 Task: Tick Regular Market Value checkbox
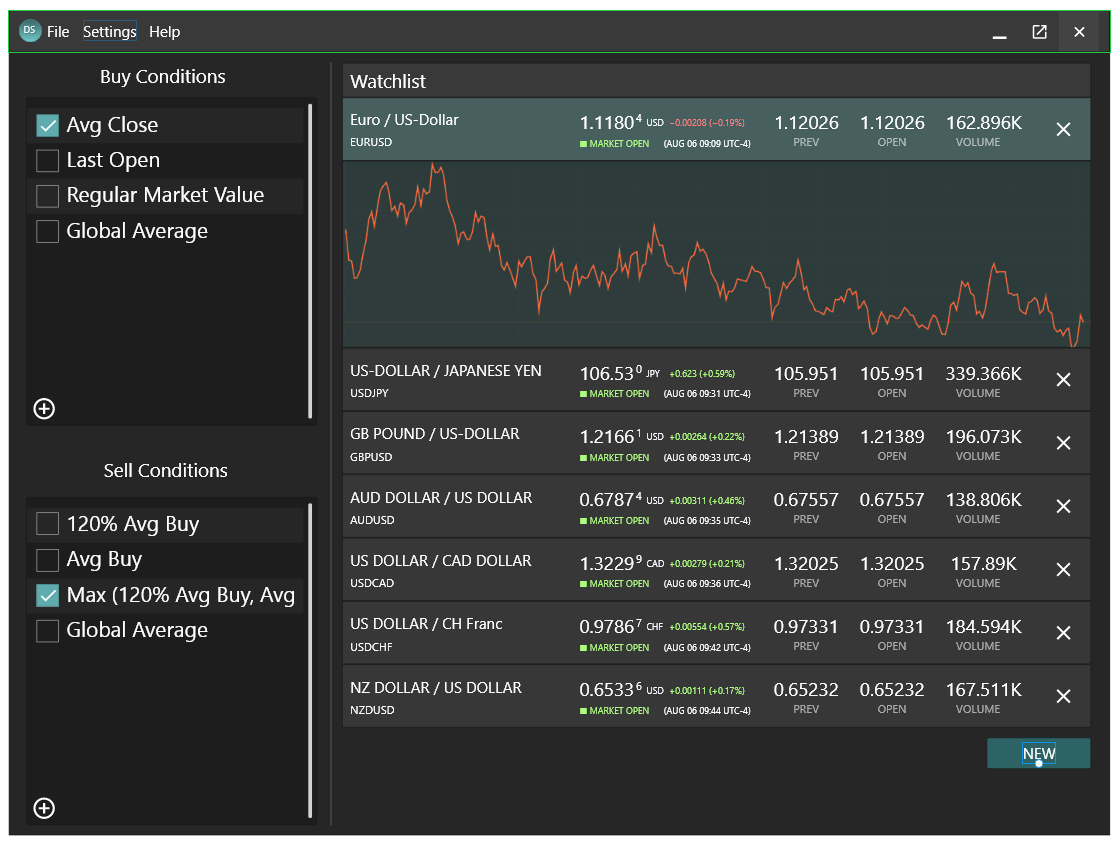click(47, 196)
